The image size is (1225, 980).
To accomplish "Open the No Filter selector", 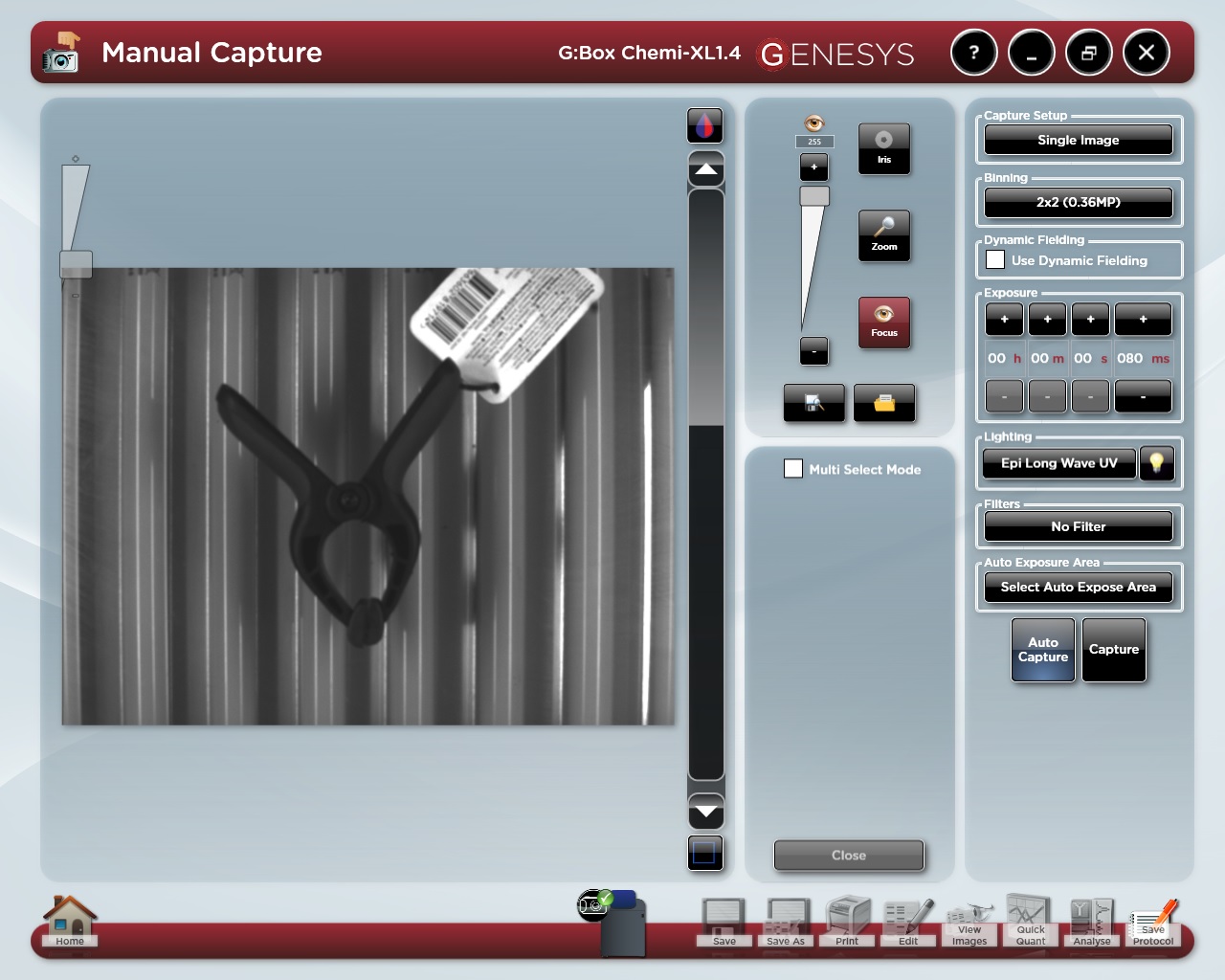I will (x=1079, y=526).
